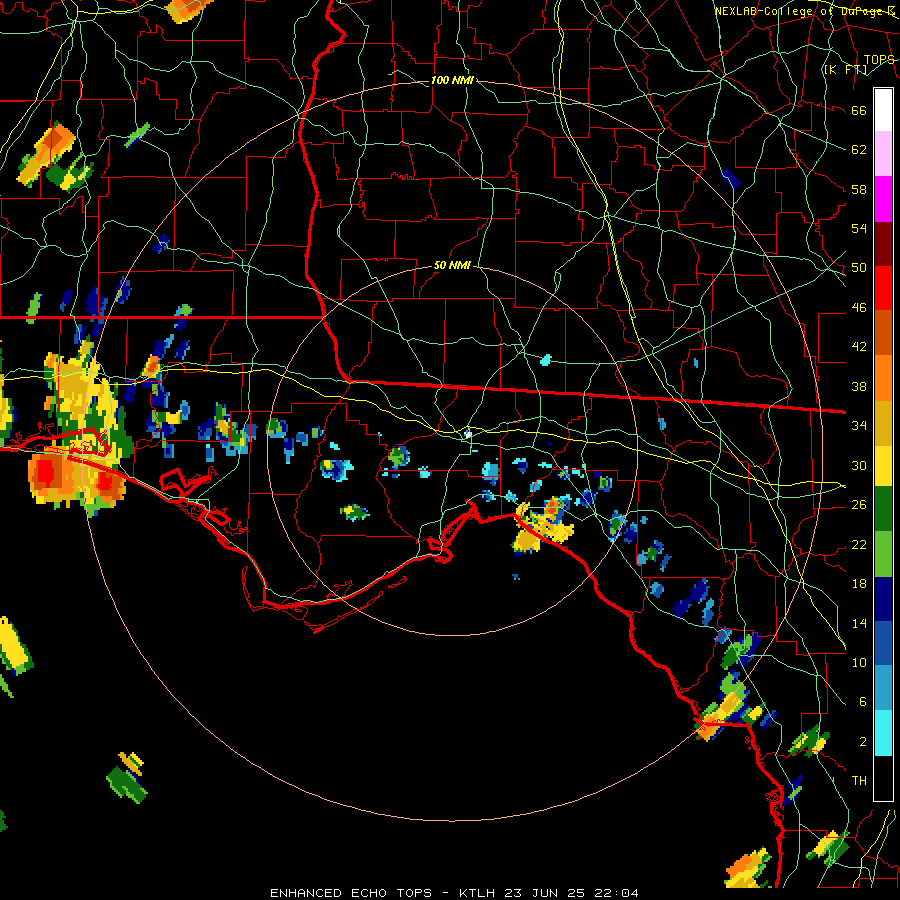Pick the dark green legend swatch
The width and height of the screenshot is (900, 900).
click(883, 509)
